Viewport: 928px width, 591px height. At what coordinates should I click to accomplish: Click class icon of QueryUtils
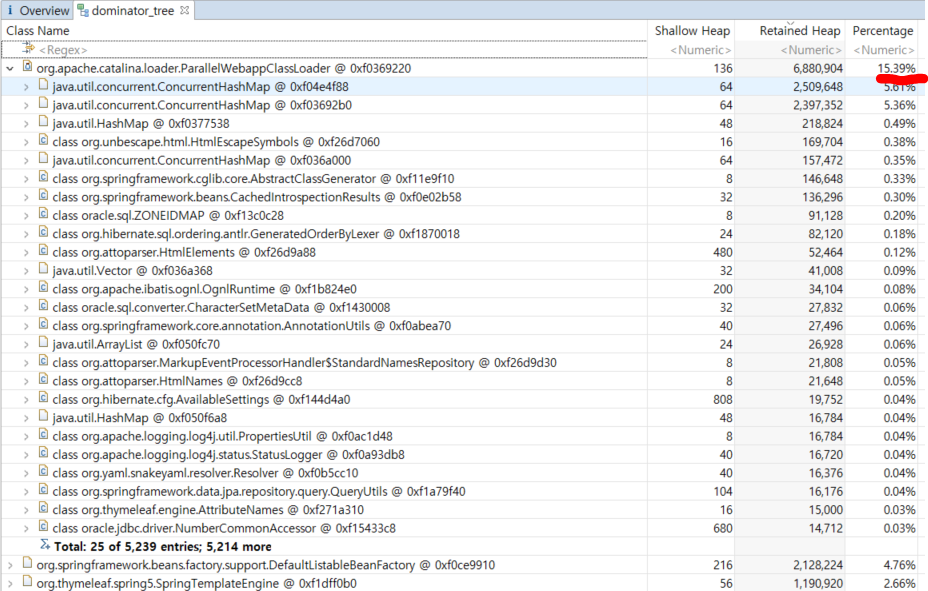click(43, 490)
